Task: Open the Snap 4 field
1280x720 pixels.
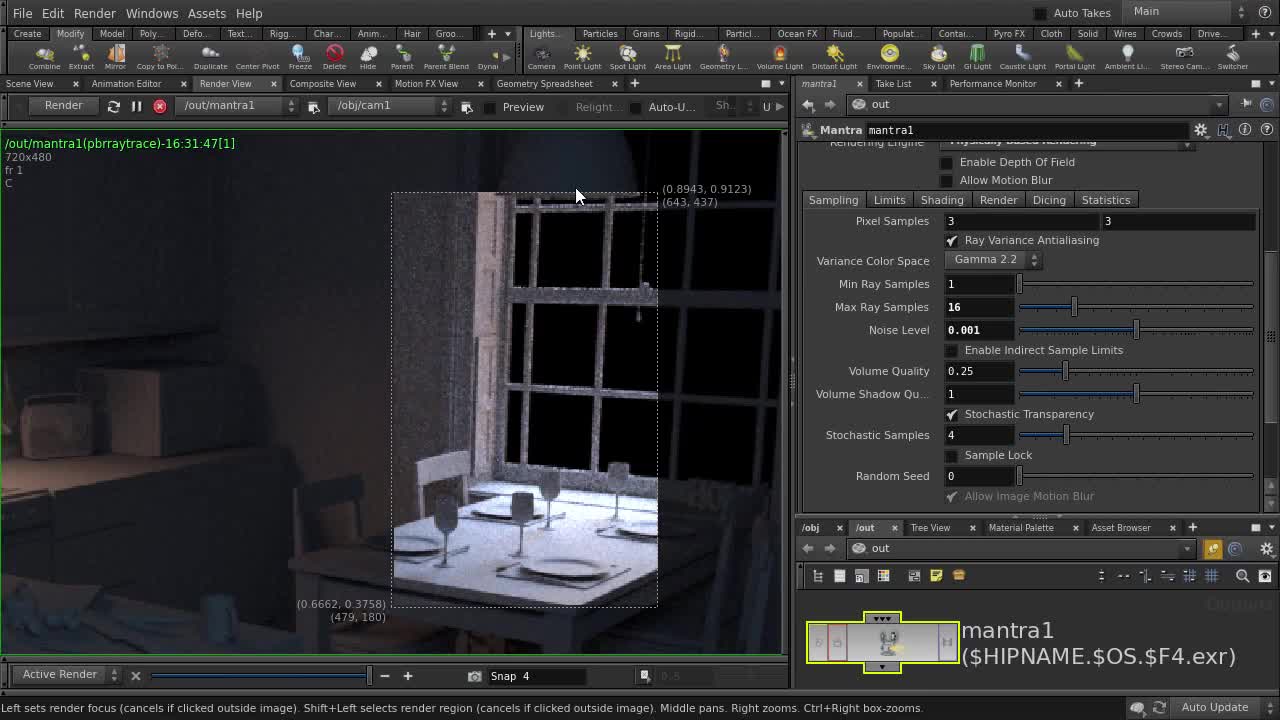Action: point(535,676)
